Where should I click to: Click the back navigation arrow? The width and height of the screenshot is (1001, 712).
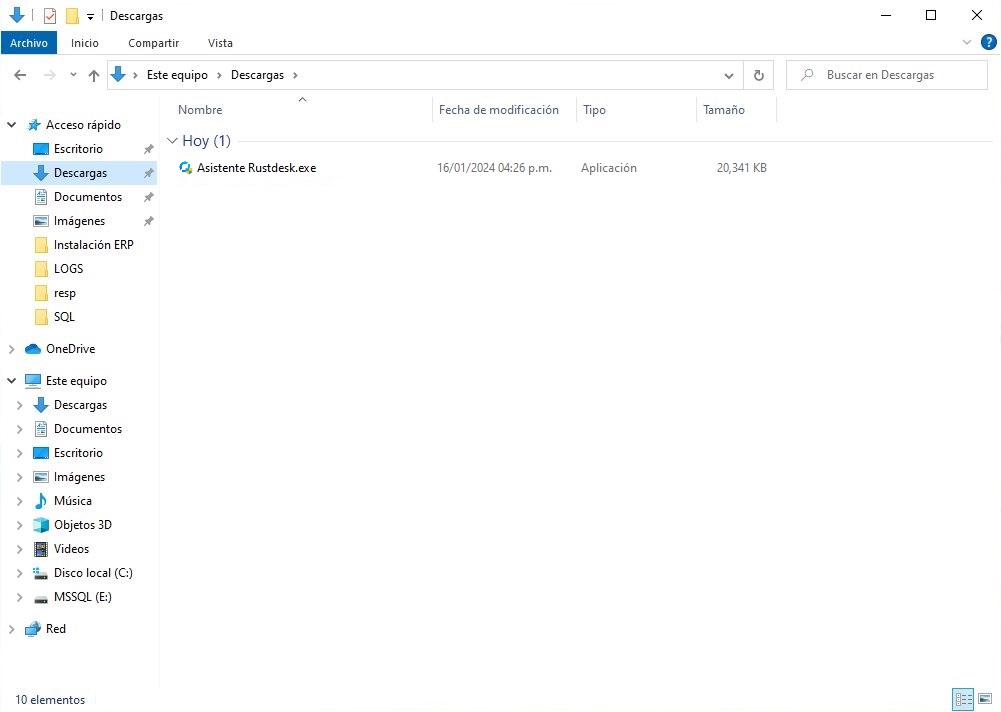pos(19,74)
